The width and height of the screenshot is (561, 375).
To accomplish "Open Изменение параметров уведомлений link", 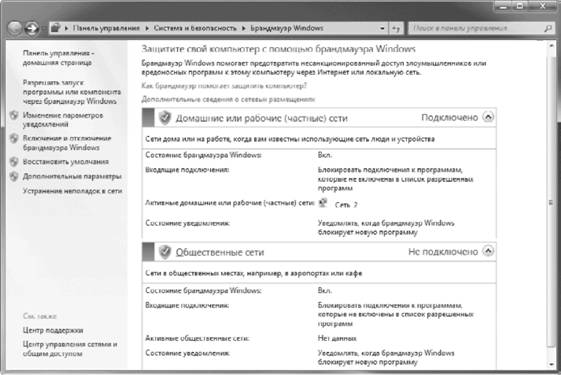I will click(63, 120).
